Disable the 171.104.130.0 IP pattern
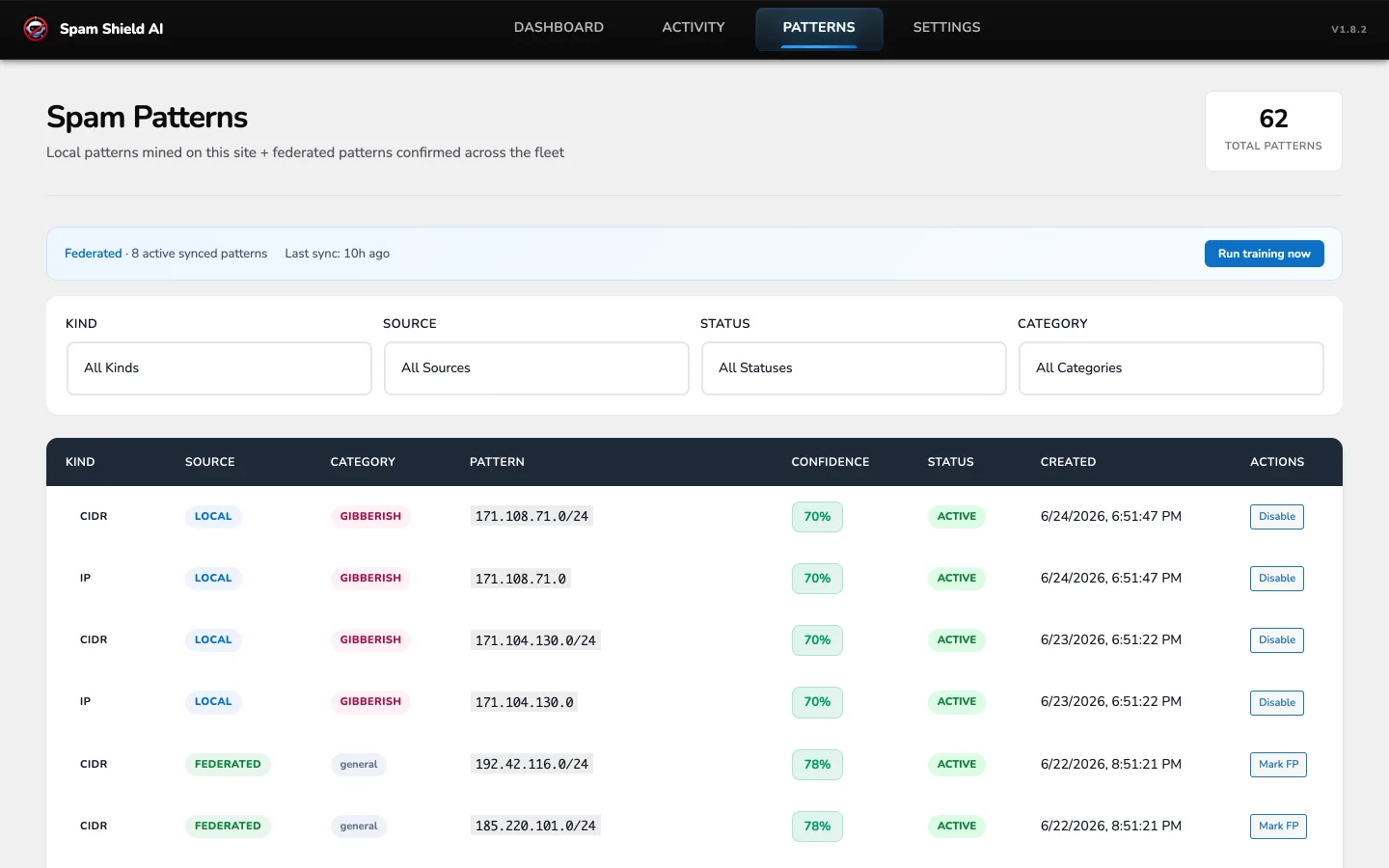The image size is (1389, 868). (x=1276, y=702)
